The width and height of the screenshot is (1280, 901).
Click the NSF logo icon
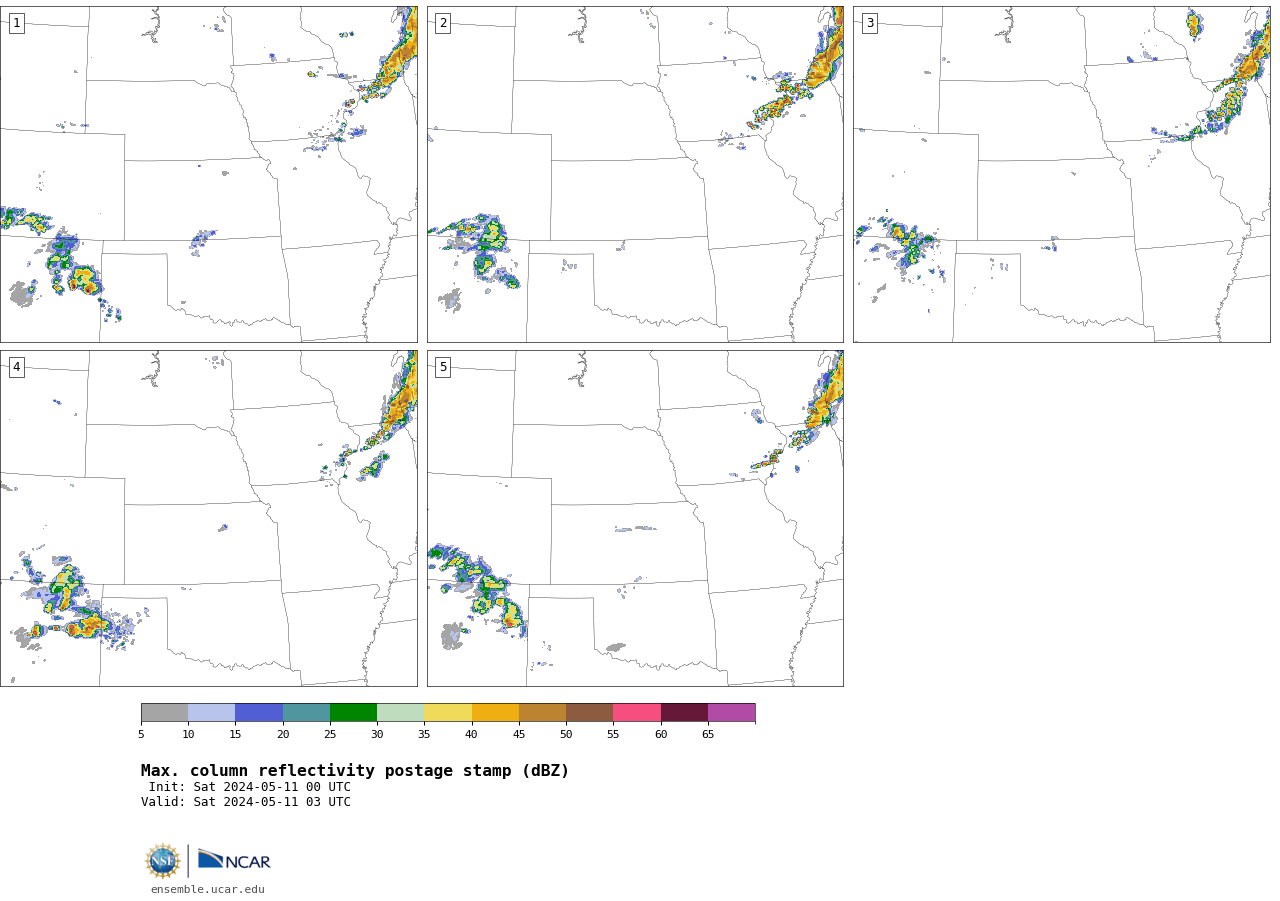click(x=163, y=861)
